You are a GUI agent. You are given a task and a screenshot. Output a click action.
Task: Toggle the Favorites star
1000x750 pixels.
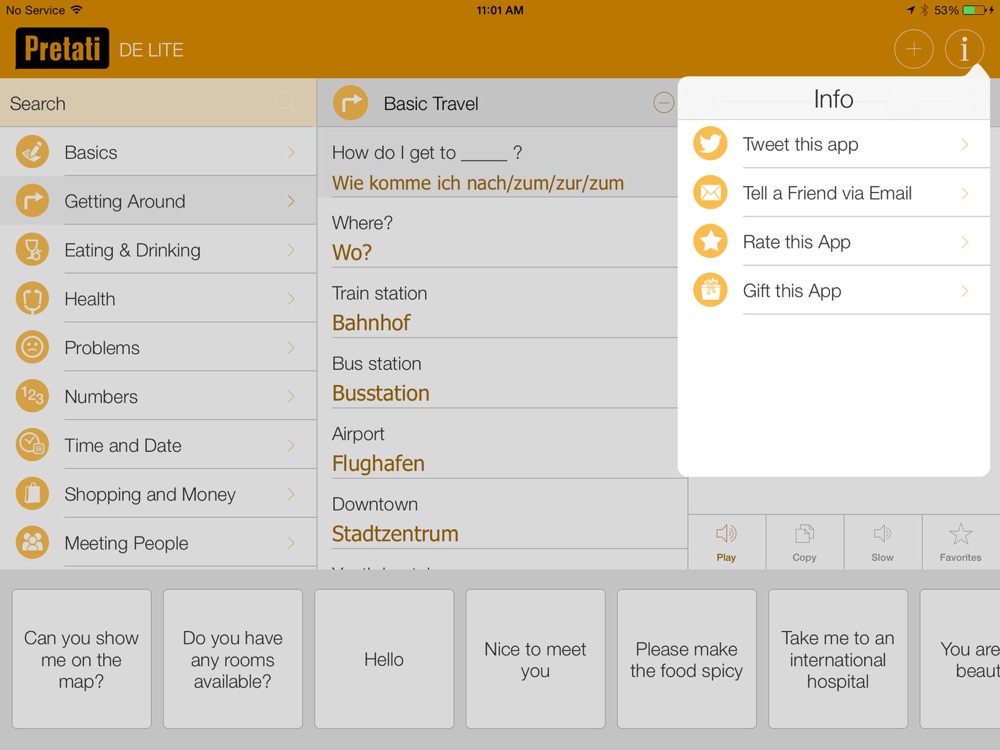point(960,534)
